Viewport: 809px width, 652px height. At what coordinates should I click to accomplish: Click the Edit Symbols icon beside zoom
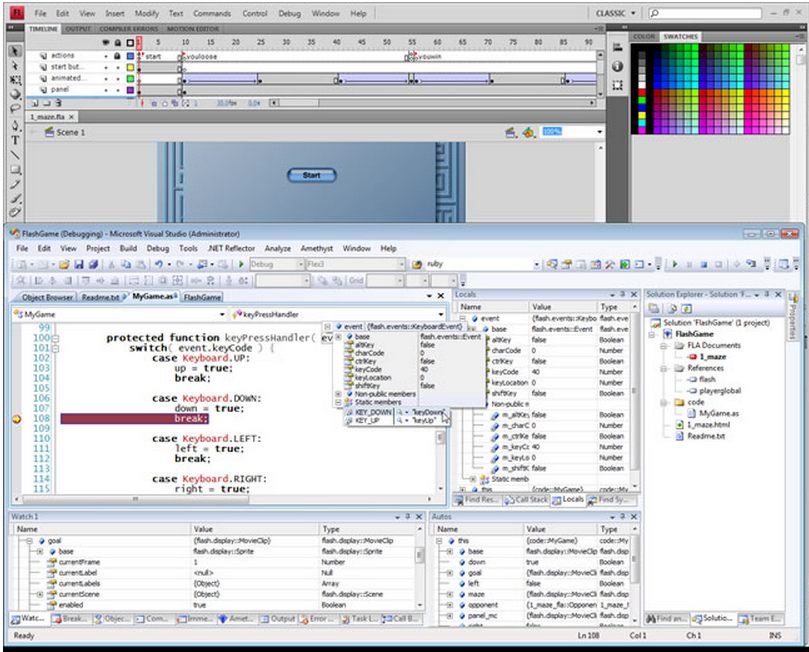click(x=528, y=133)
